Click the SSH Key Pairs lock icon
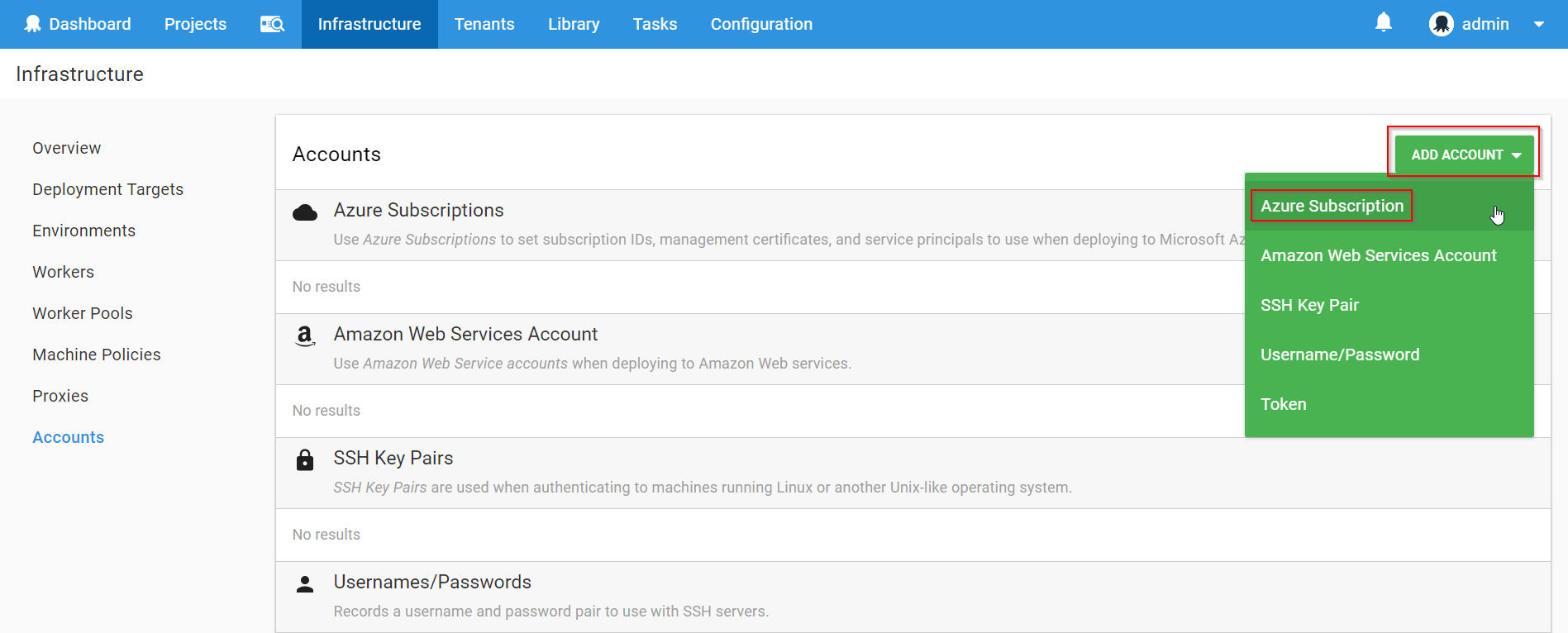This screenshot has width=1568, height=633. [x=305, y=459]
